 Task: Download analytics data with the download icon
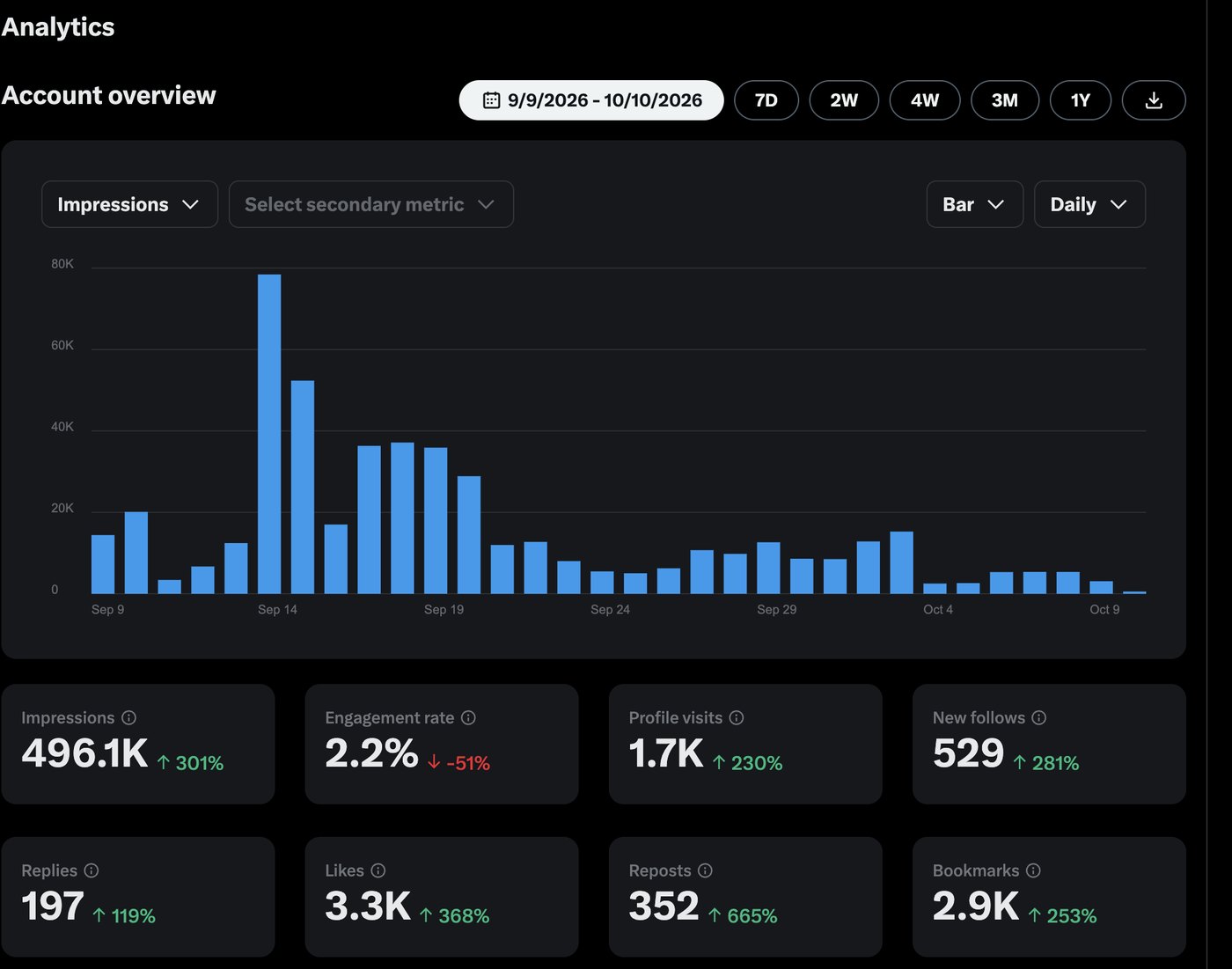[x=1154, y=100]
